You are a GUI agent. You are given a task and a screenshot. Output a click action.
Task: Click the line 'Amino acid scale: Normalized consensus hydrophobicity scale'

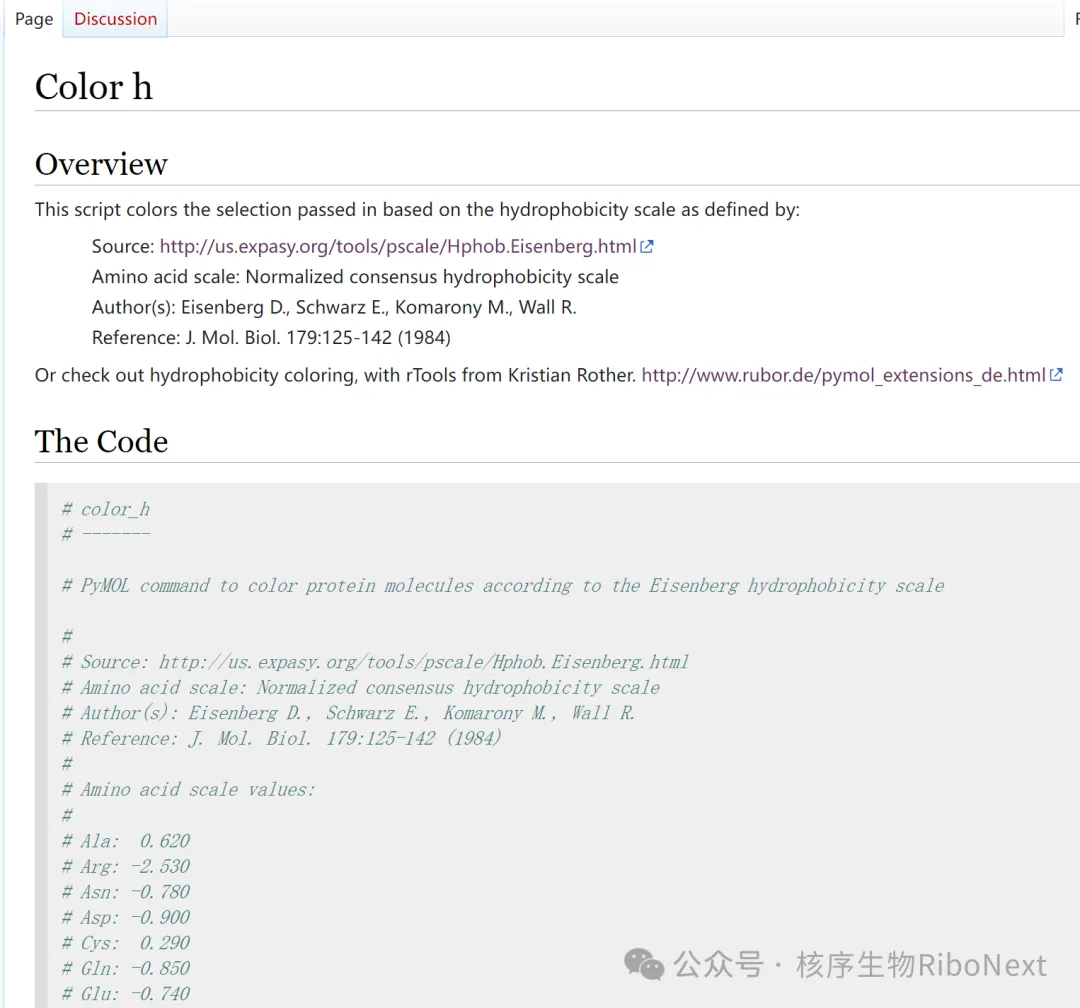[355, 277]
